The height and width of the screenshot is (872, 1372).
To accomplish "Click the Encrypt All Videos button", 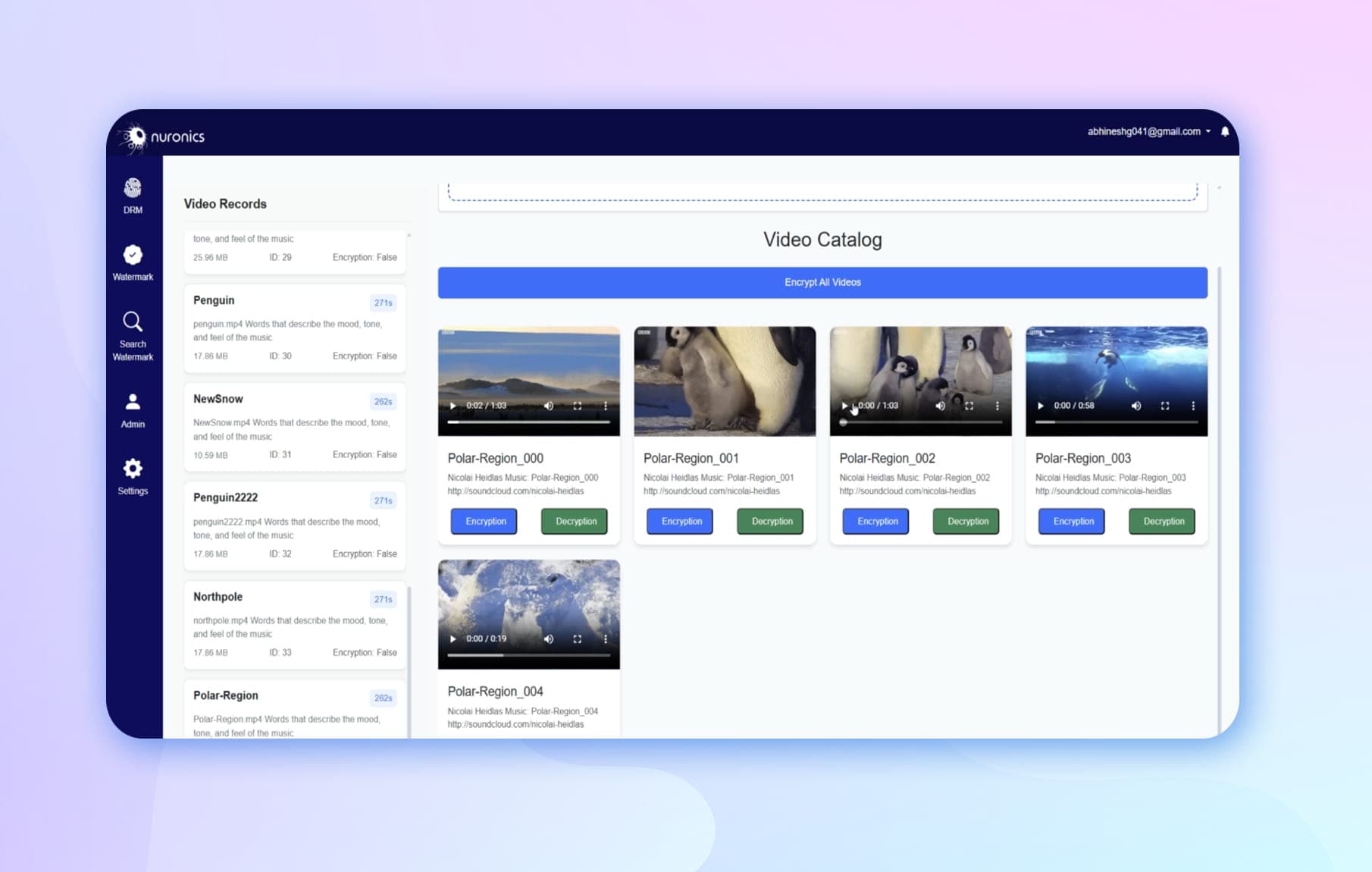I will click(822, 282).
